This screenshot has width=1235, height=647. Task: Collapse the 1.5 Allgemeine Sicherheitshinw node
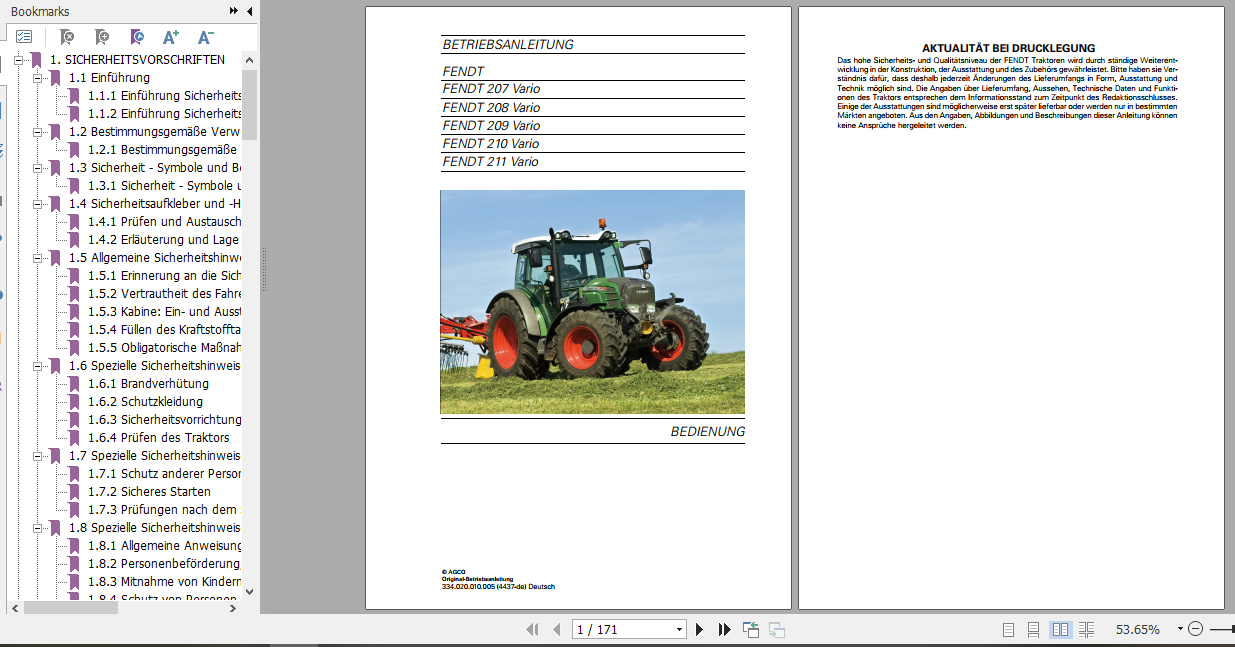tap(38, 258)
